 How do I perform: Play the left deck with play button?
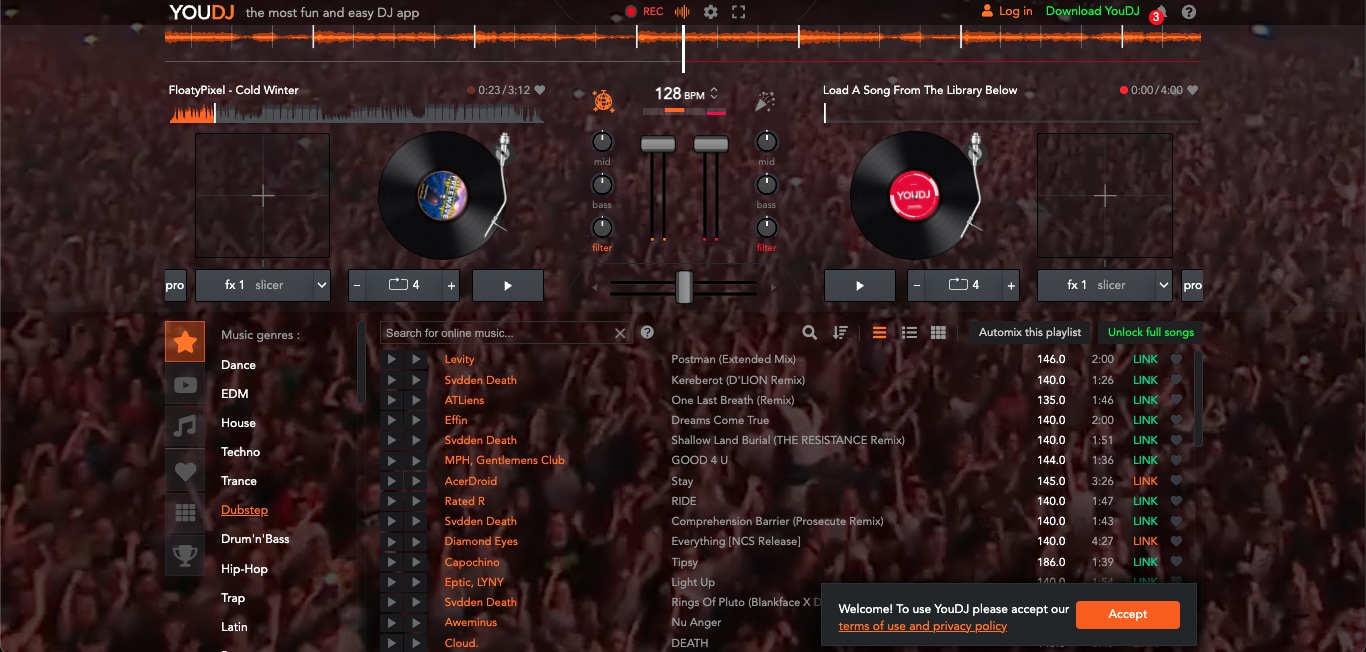pos(508,285)
